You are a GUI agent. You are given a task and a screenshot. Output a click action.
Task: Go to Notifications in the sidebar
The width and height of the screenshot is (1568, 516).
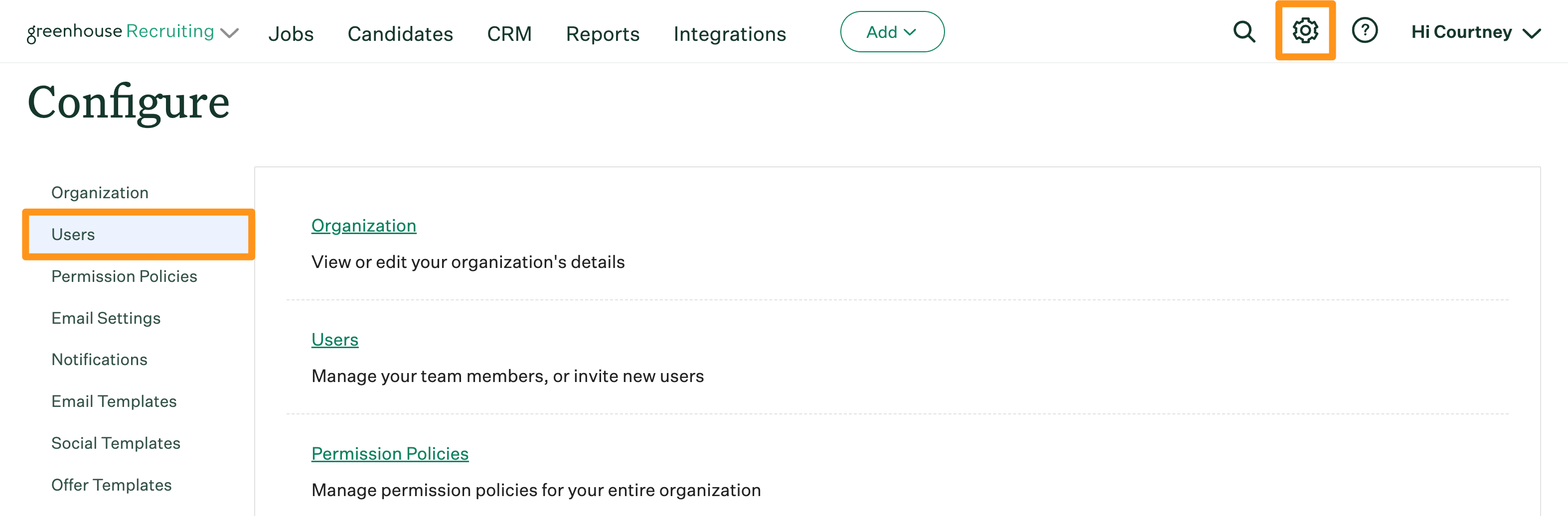[99, 359]
